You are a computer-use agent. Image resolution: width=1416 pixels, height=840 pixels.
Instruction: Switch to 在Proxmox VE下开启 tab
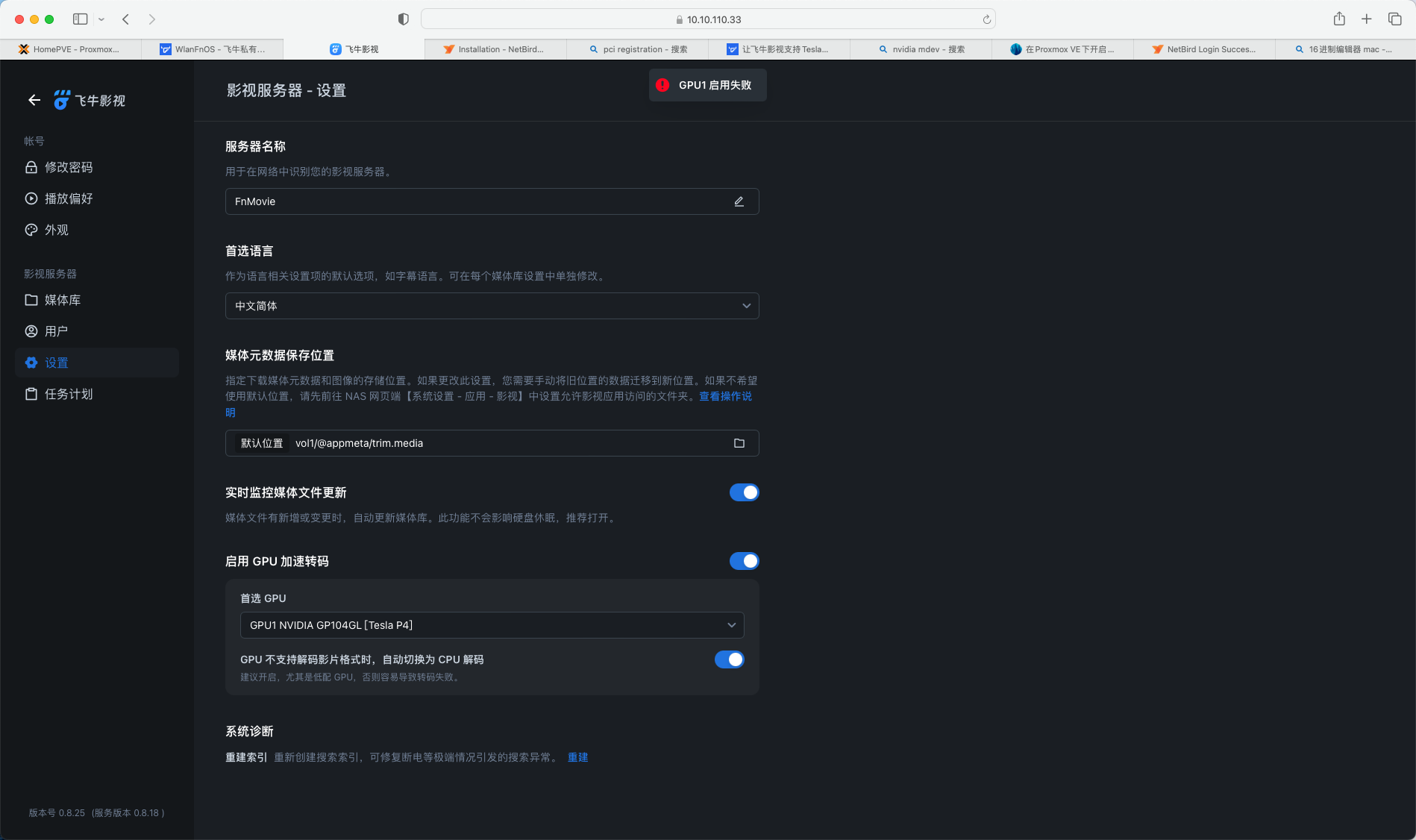click(1062, 49)
